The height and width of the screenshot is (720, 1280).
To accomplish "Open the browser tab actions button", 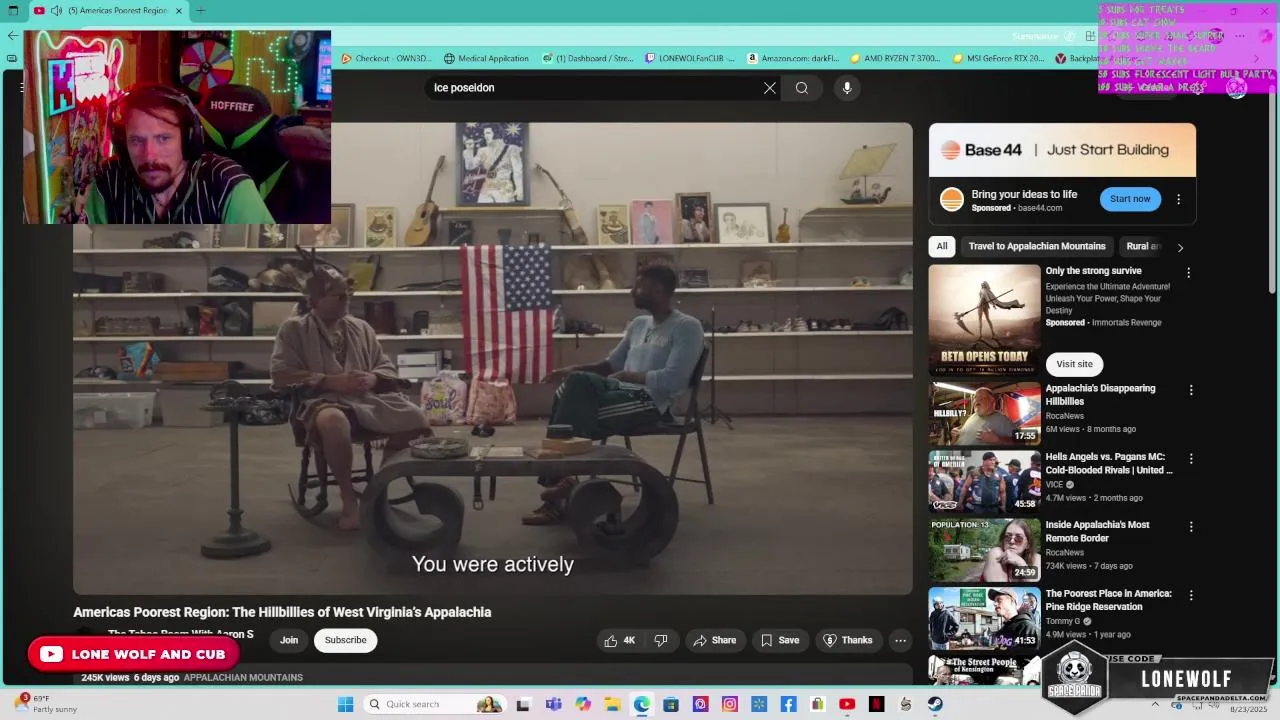I will 13,11.
